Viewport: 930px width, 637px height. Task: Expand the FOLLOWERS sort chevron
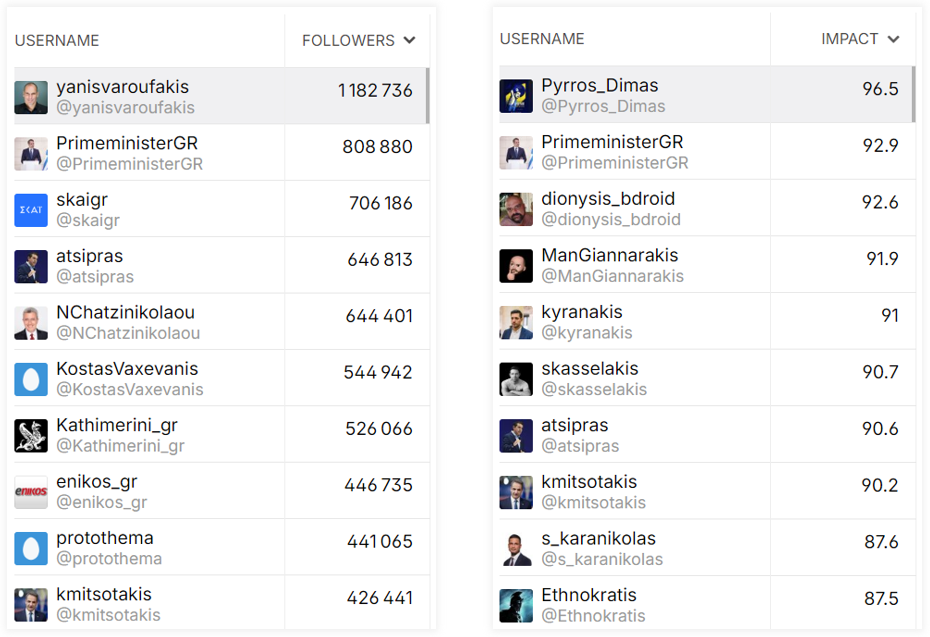(409, 40)
